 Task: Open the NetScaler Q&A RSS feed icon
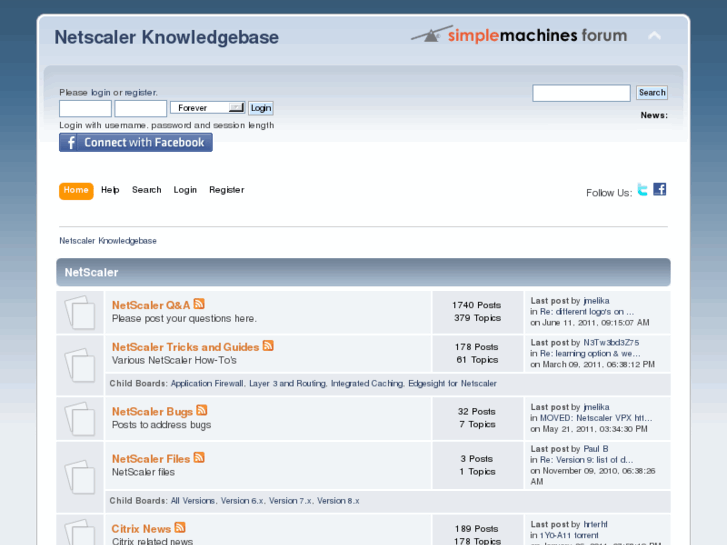tap(199, 304)
